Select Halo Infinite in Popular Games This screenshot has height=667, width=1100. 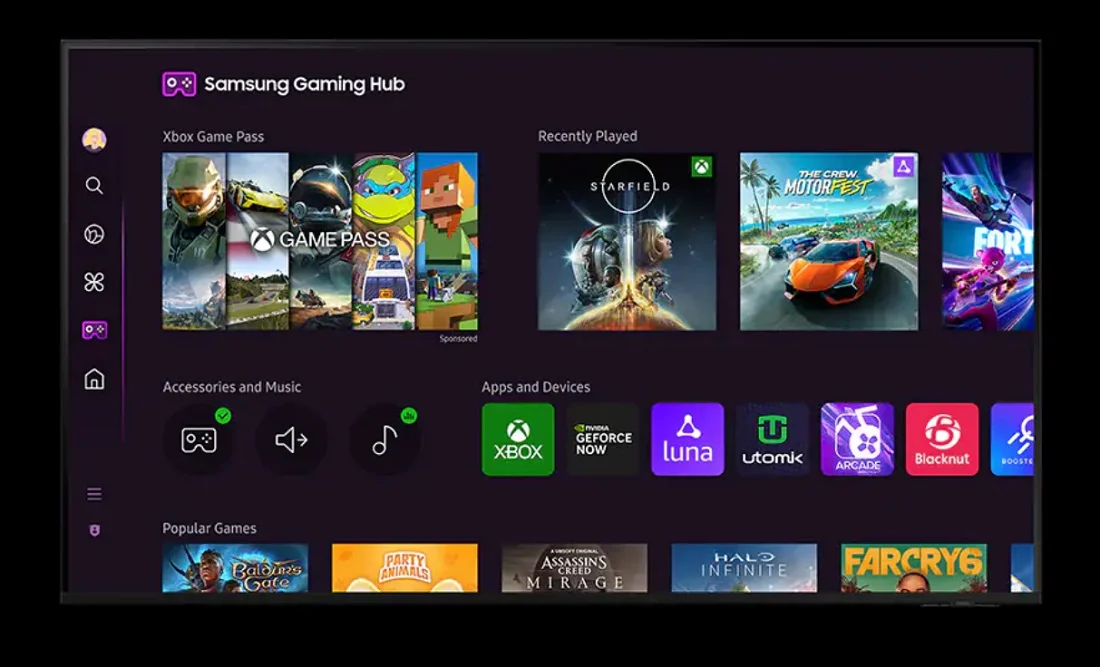click(x=744, y=567)
